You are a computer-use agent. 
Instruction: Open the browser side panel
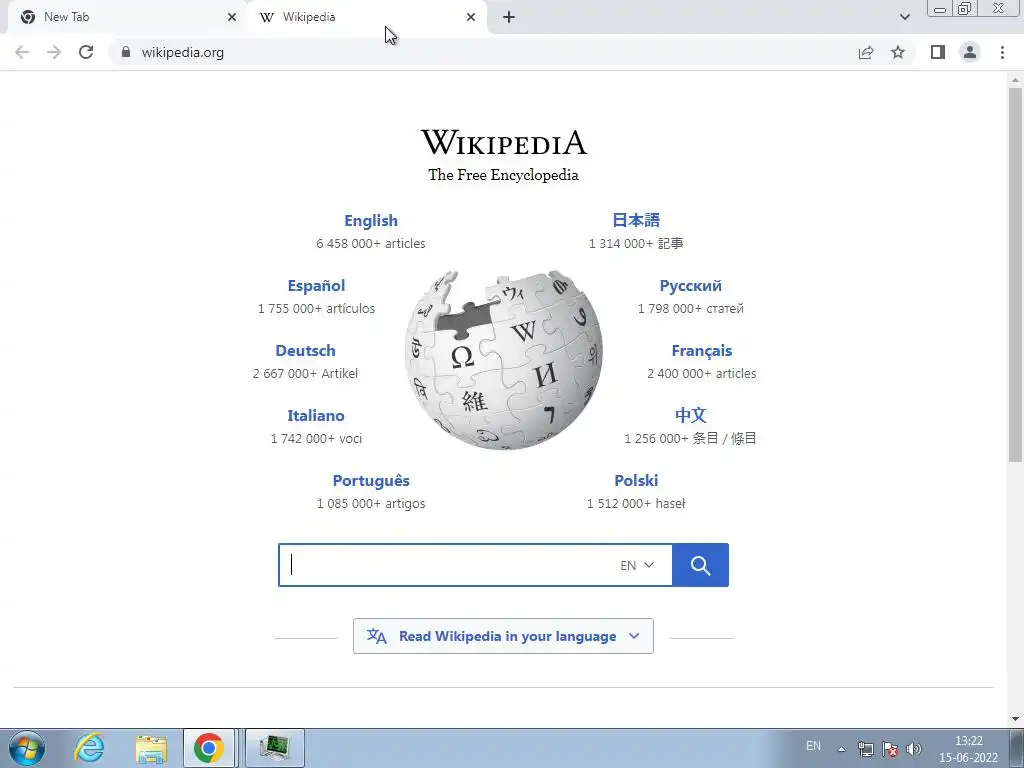tap(938, 52)
